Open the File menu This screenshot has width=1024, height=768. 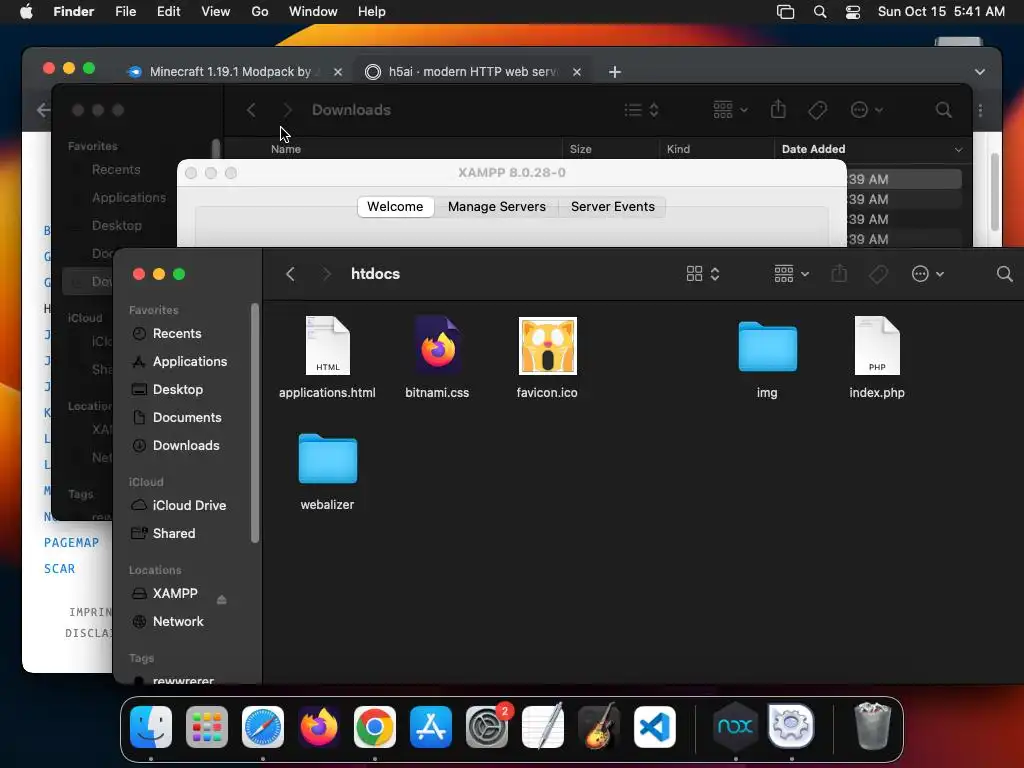(x=125, y=12)
